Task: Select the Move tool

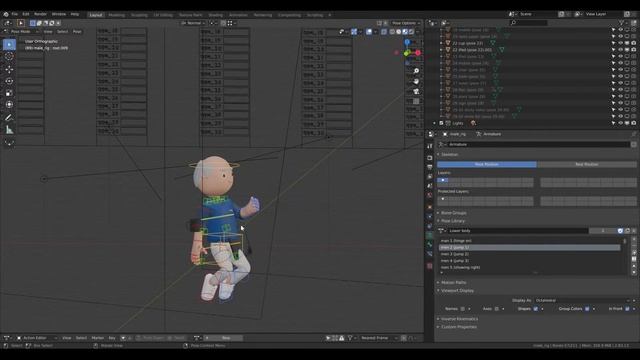Action: 9,69
